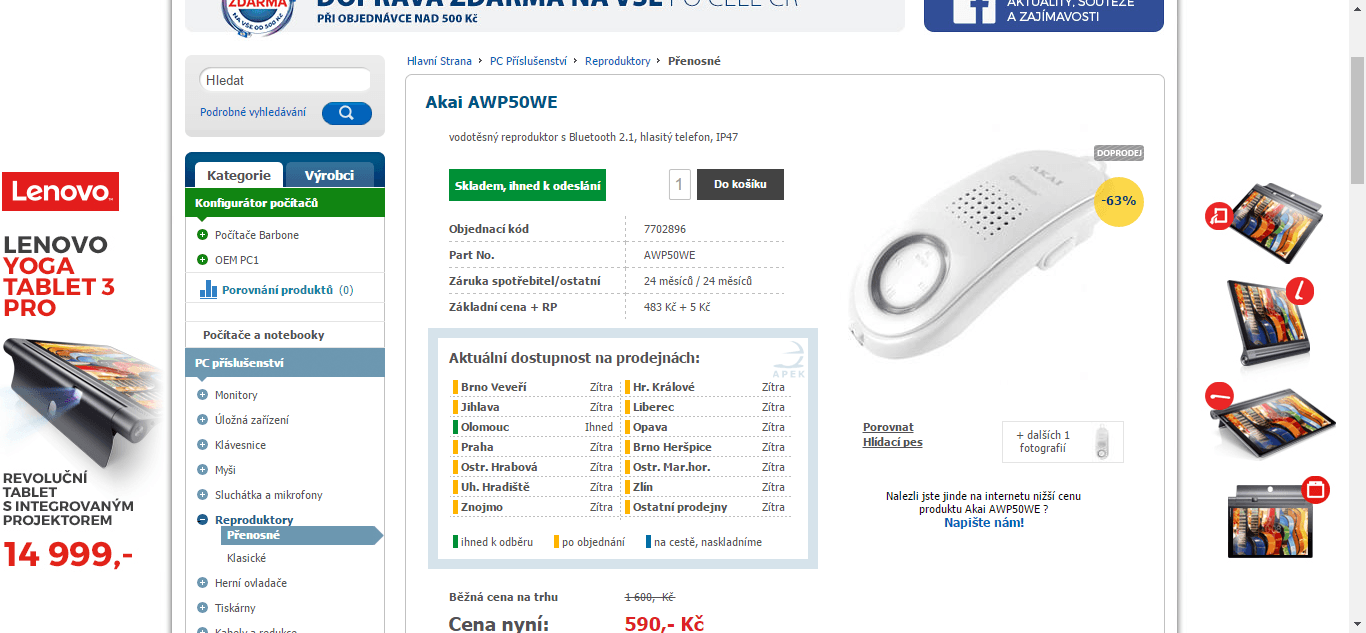Click the Skladem, ihned k odeslání label

click(528, 185)
